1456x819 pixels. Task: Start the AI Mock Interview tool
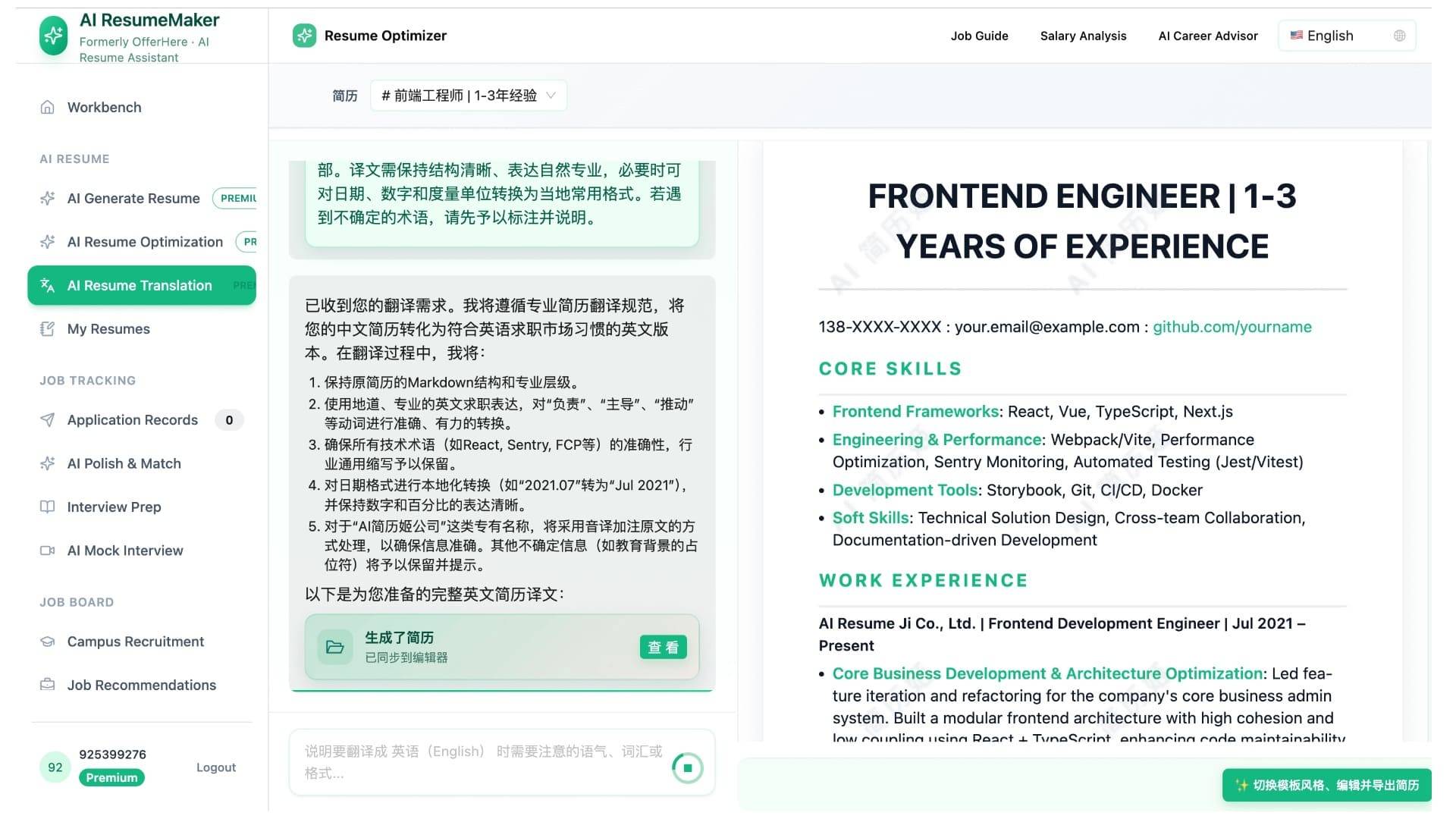tap(124, 550)
